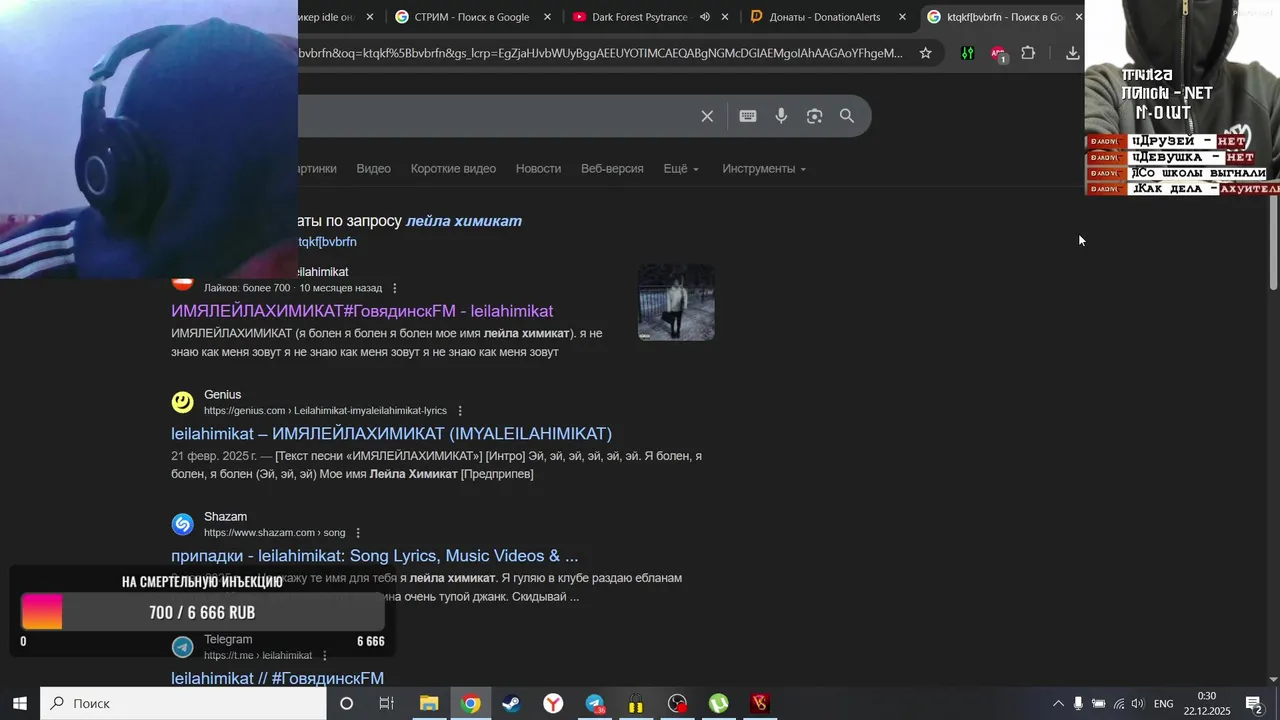This screenshot has width=1280, height=720.
Task: Open first result's three-dot options menu
Action: pos(394,288)
